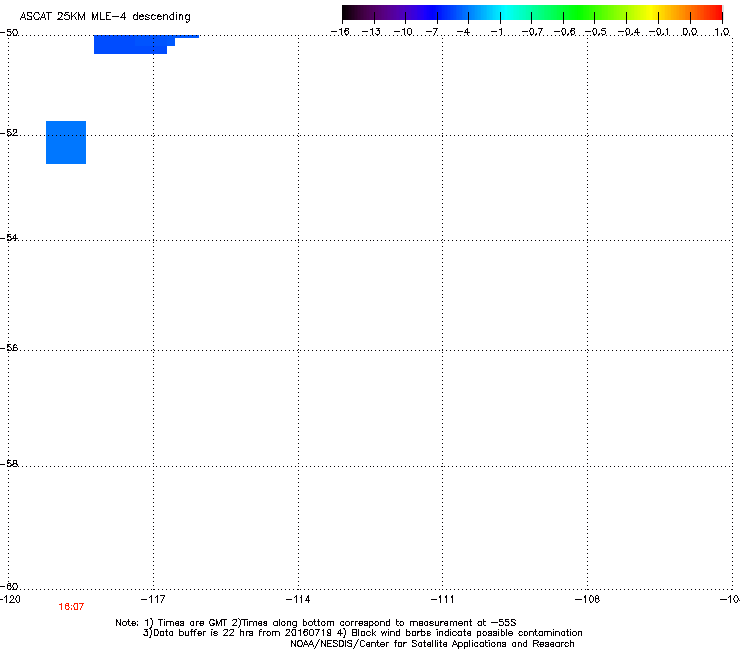
Task: Click the -108 longitude axis label
Action: click(x=588, y=599)
